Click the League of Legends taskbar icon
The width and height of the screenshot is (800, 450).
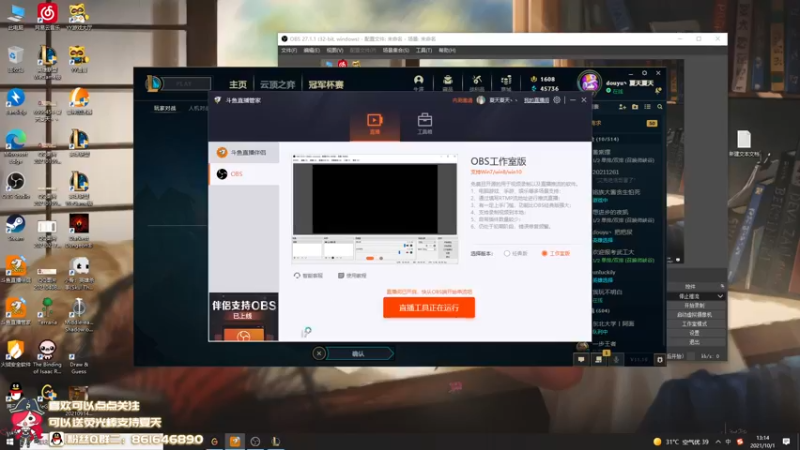276,441
